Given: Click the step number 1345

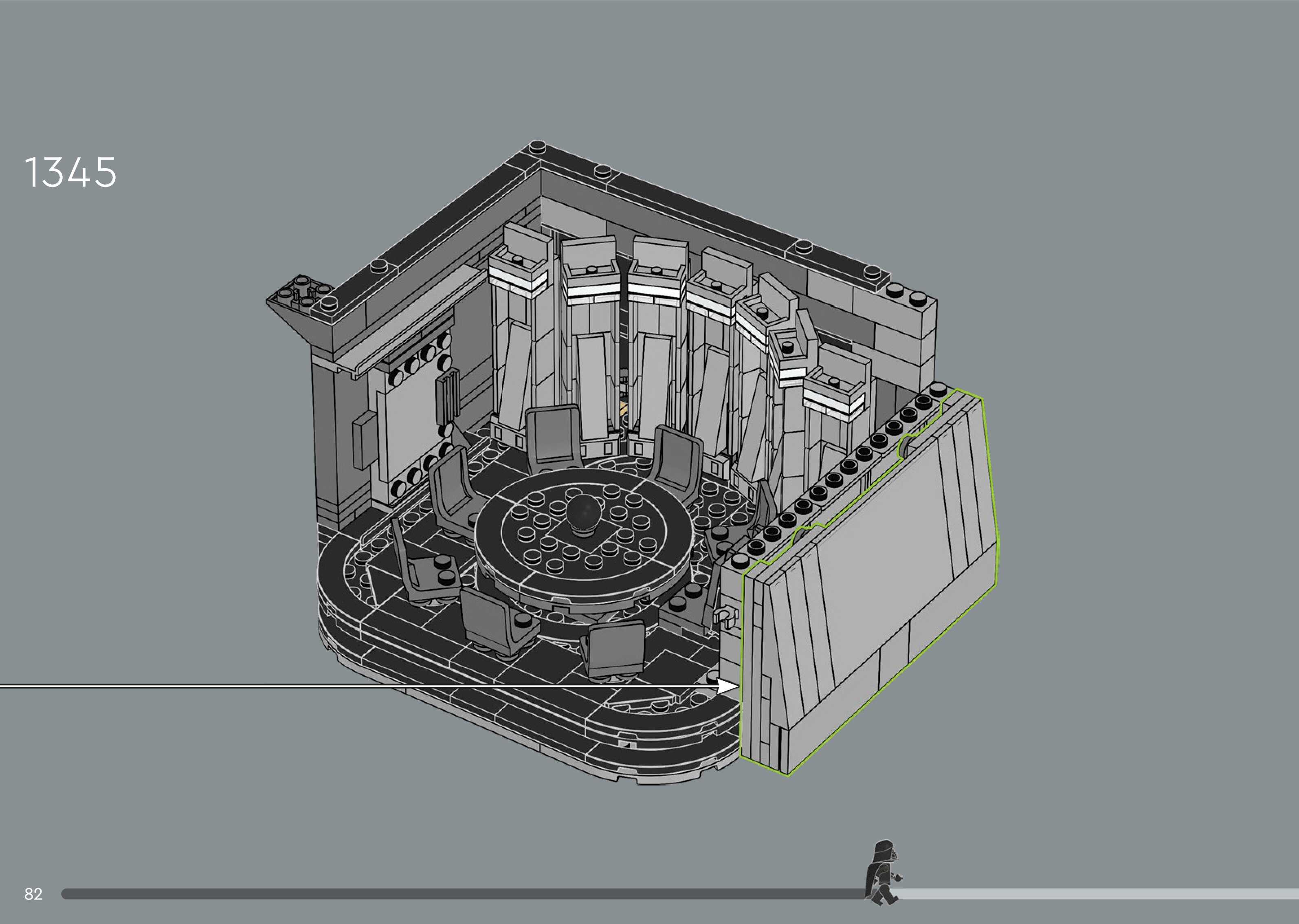Looking at the screenshot, I should point(70,172).
